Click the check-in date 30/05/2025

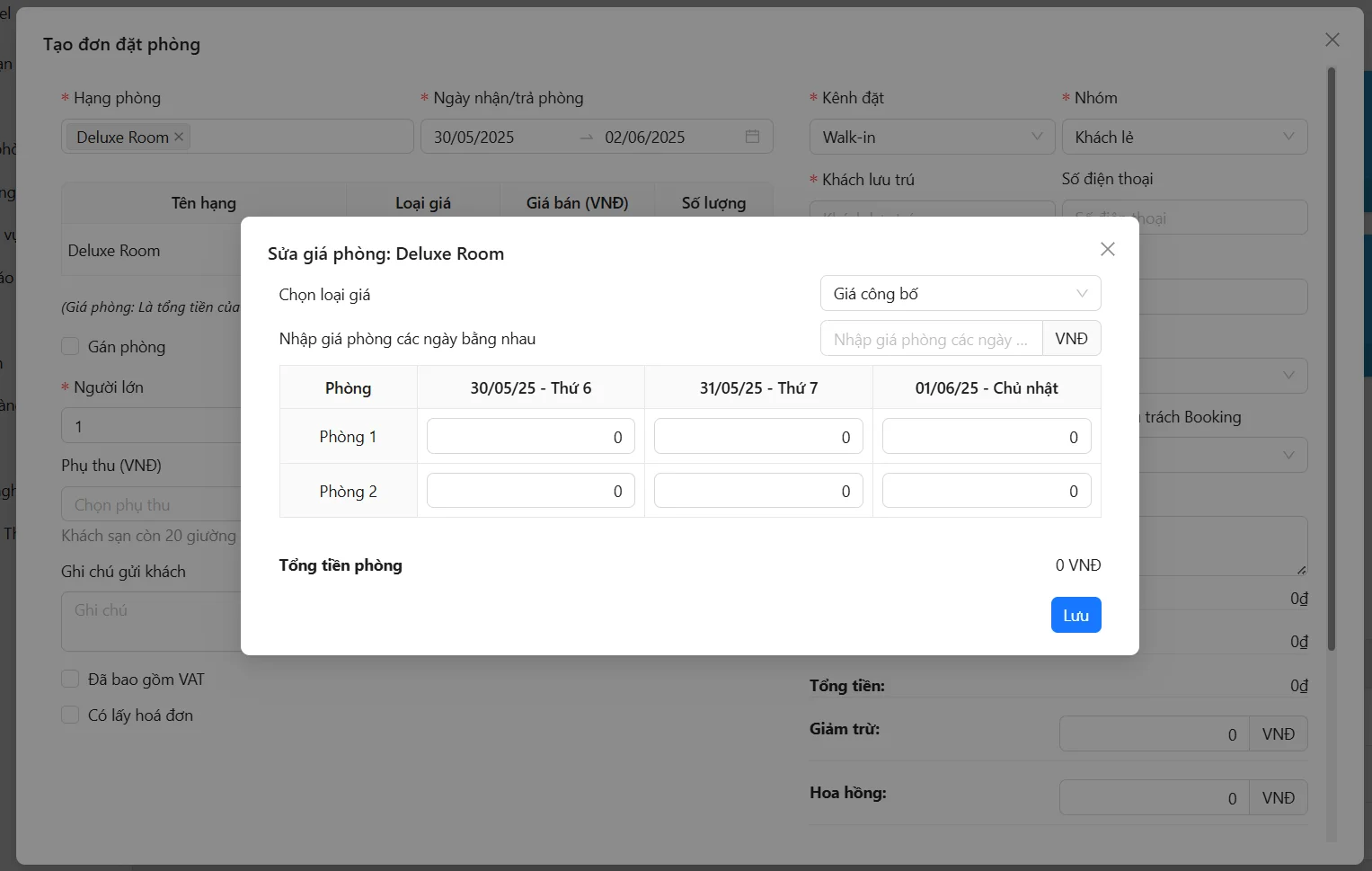tap(474, 138)
